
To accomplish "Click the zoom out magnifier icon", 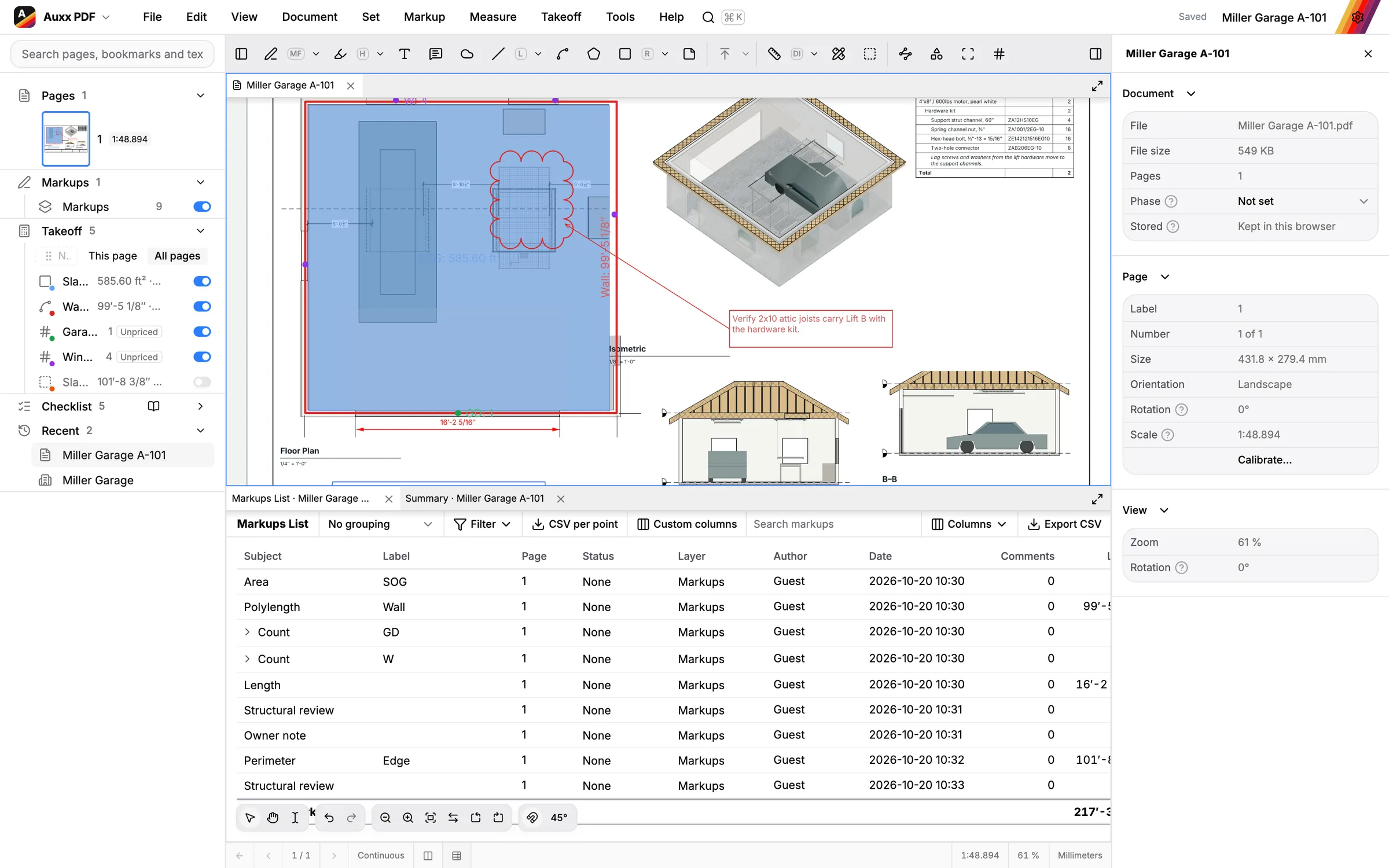I will [385, 818].
